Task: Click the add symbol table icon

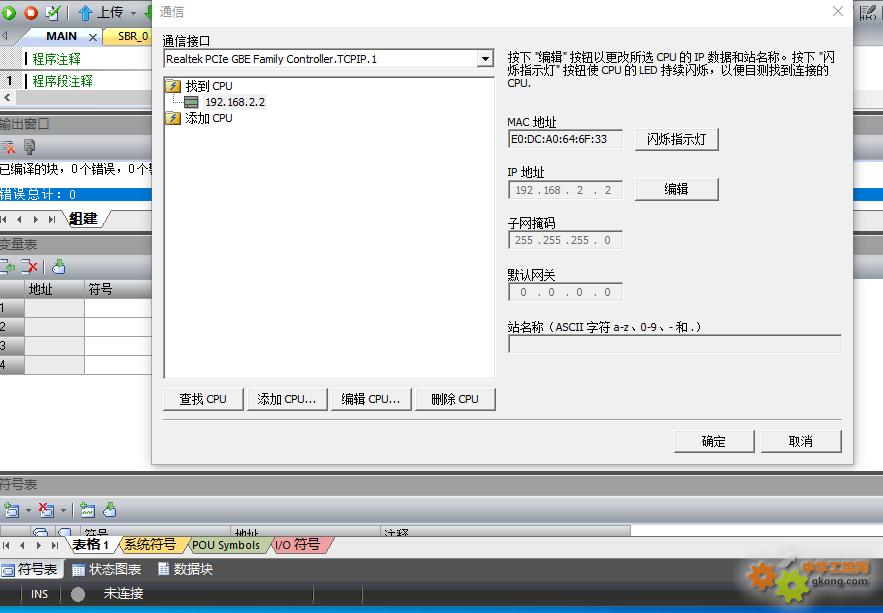Action: pos(11,511)
